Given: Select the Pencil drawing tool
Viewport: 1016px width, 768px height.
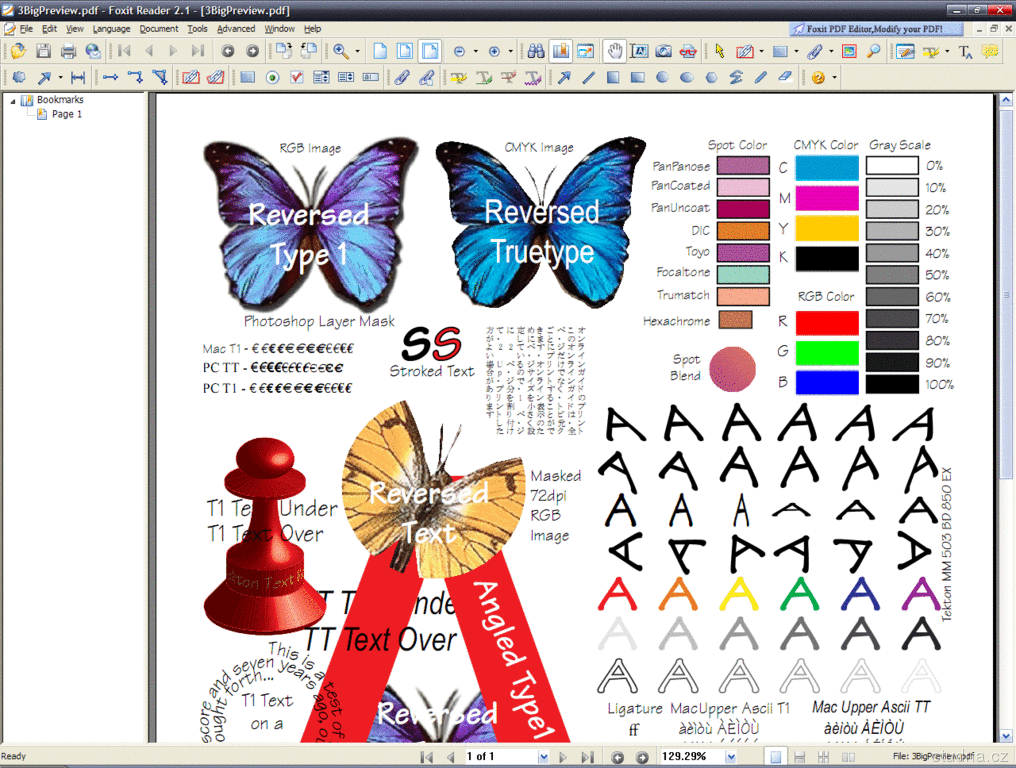Looking at the screenshot, I should pyautogui.click(x=761, y=77).
